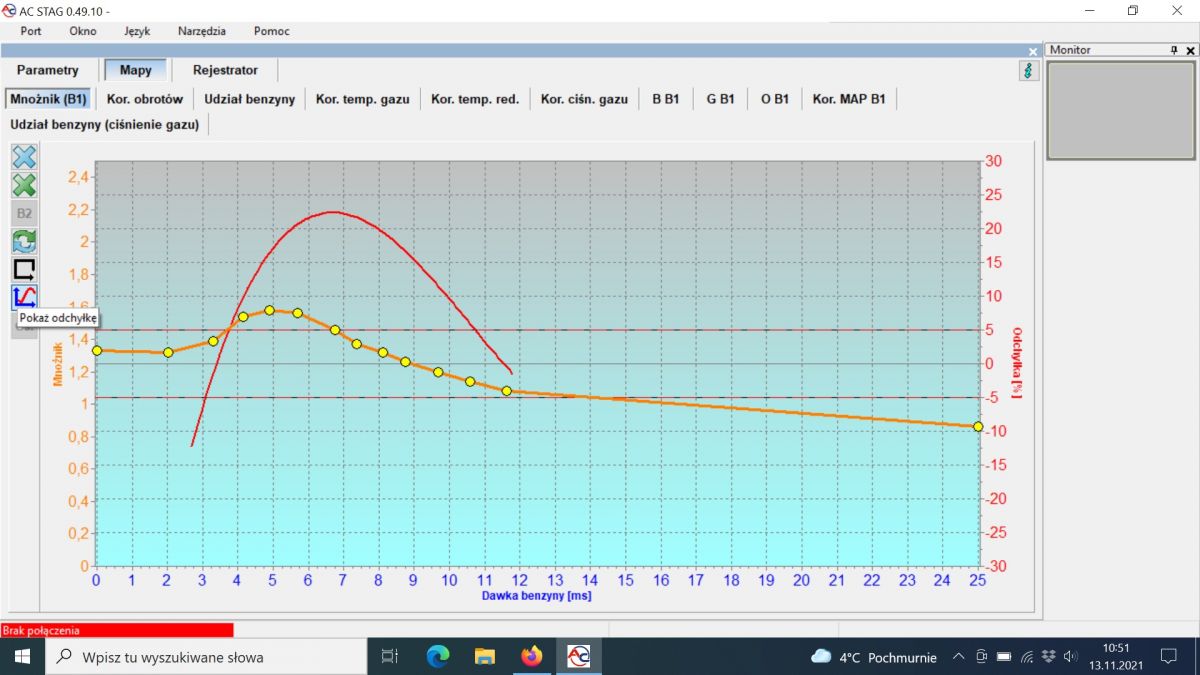Click the Dropbox tray icon

click(x=1049, y=657)
